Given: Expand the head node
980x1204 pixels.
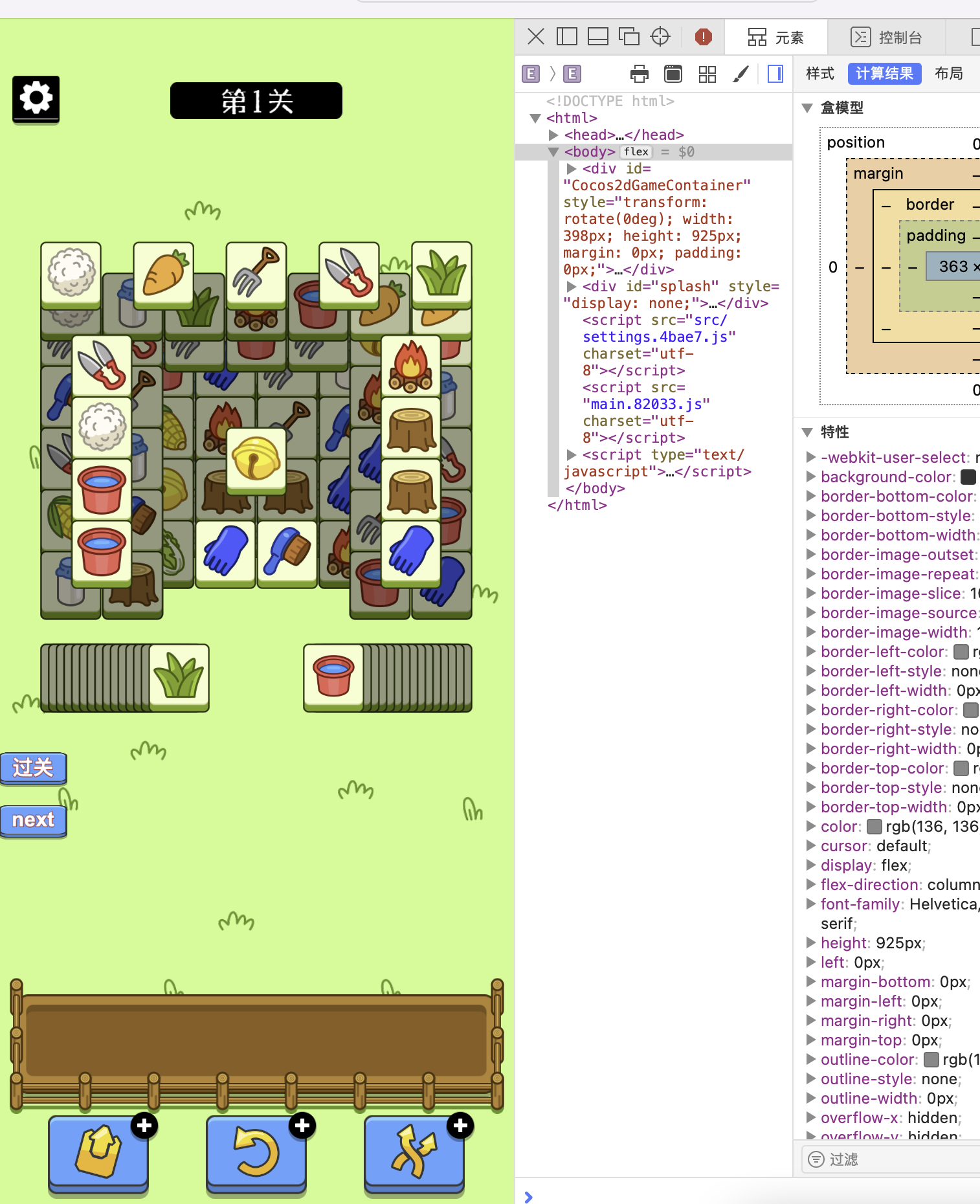Looking at the screenshot, I should tap(553, 135).
